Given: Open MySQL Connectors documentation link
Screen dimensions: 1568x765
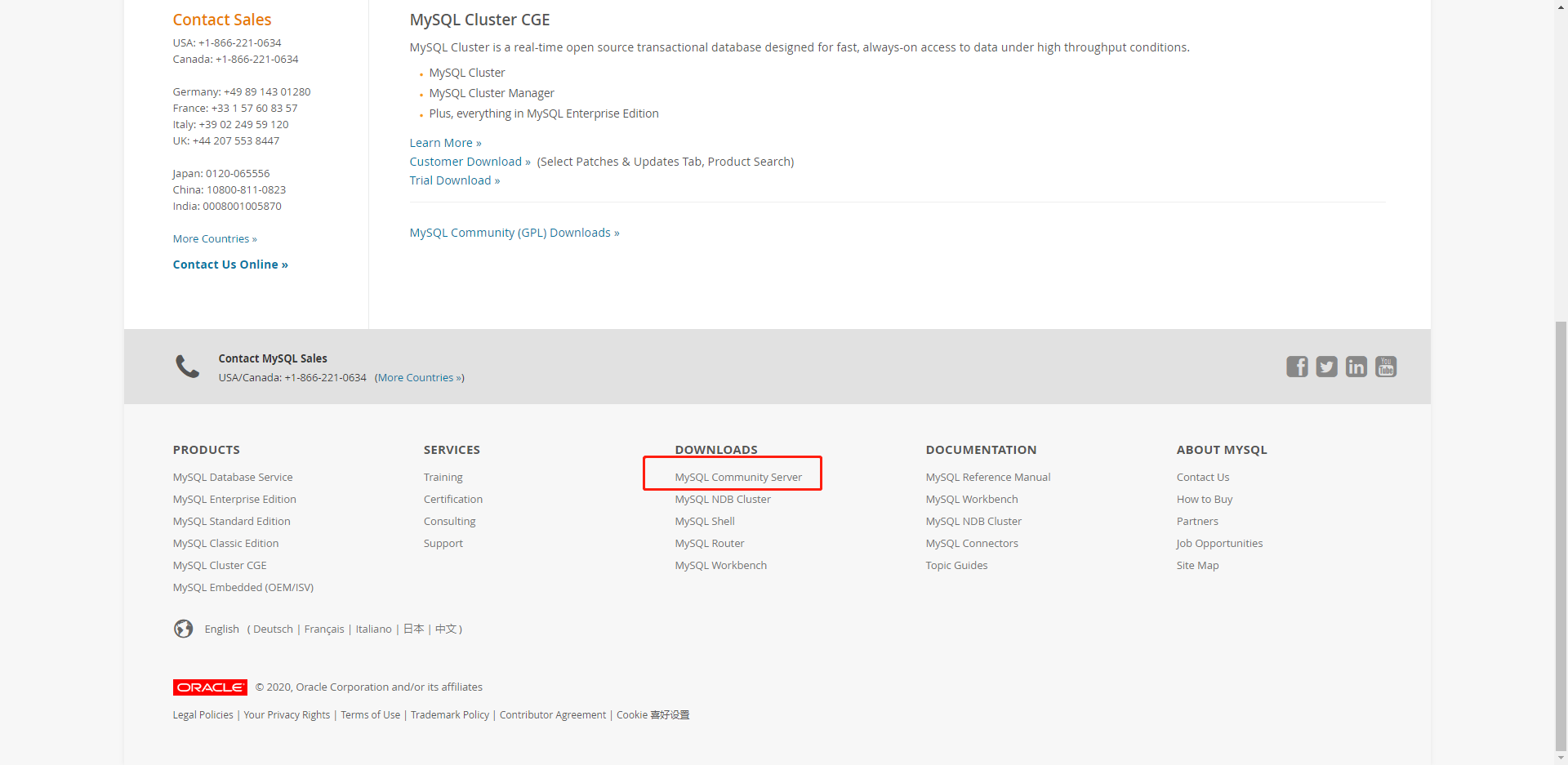Looking at the screenshot, I should click(x=972, y=544).
